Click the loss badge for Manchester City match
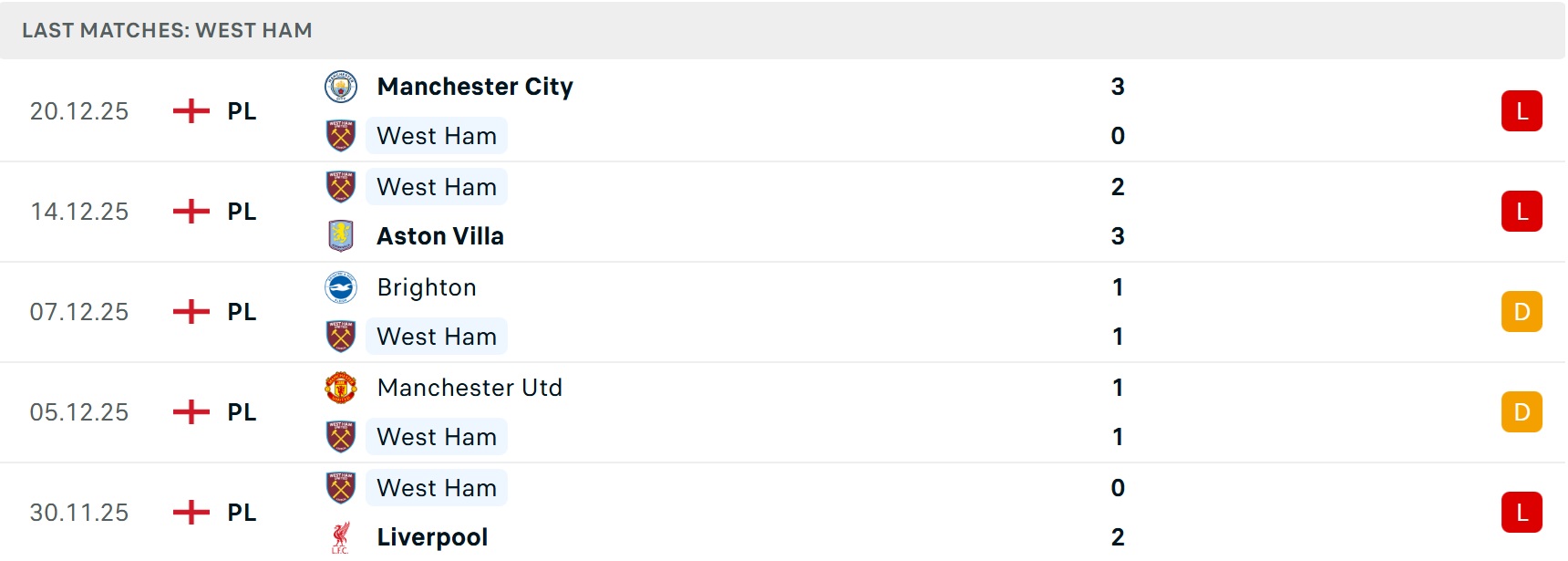The width and height of the screenshot is (1568, 561). pos(1522,111)
